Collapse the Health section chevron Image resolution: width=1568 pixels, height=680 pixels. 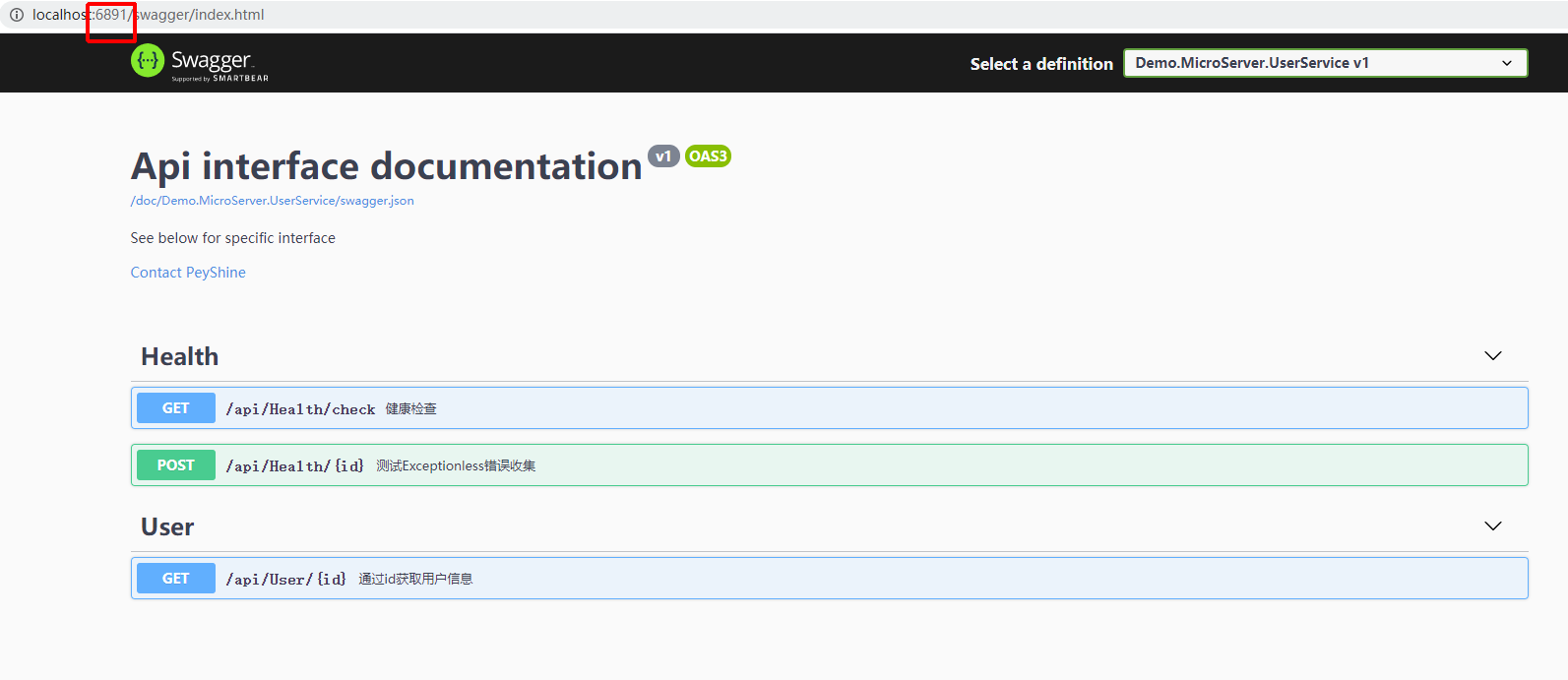point(1493,356)
